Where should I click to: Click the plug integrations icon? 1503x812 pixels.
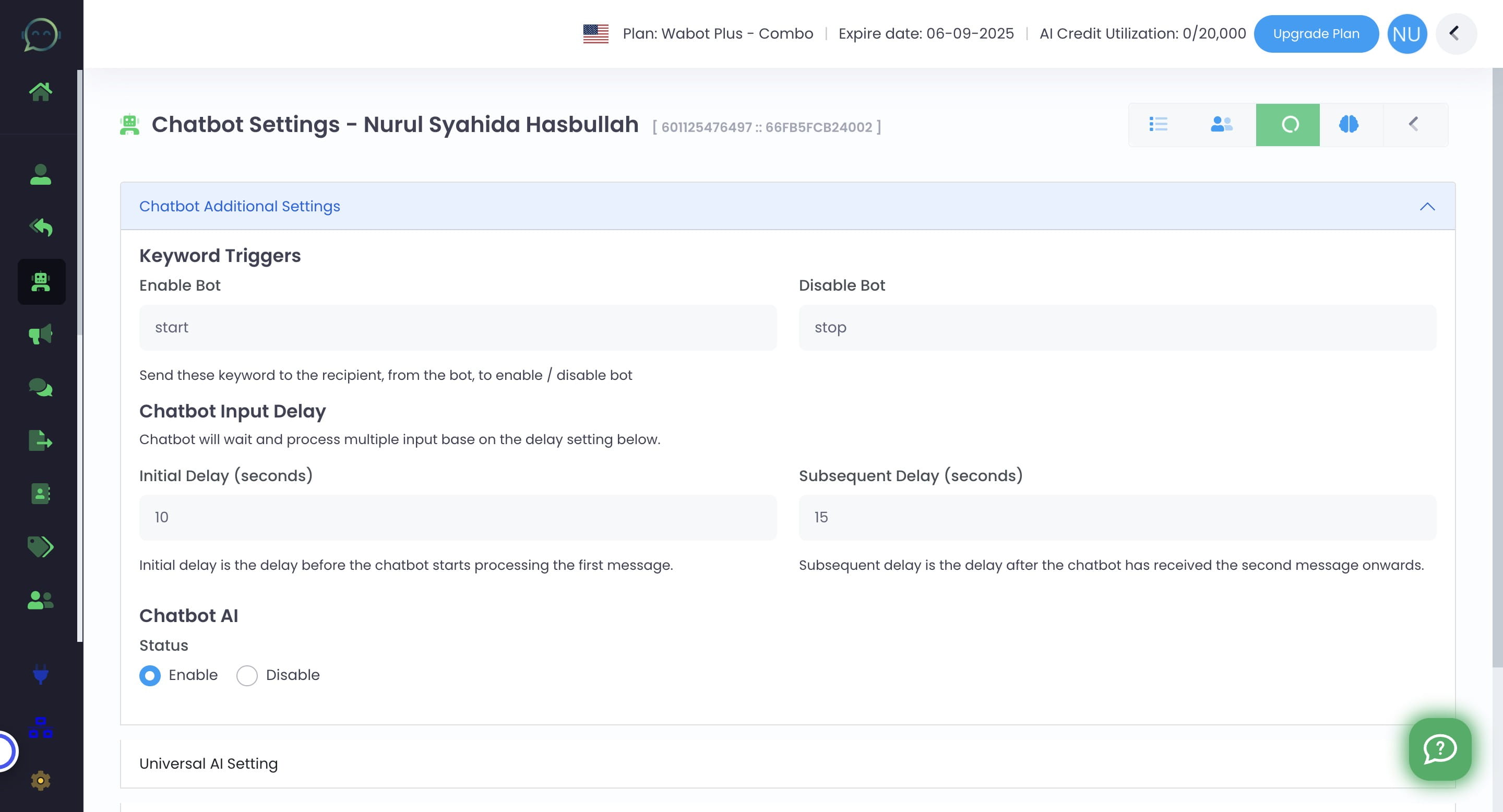point(40,674)
